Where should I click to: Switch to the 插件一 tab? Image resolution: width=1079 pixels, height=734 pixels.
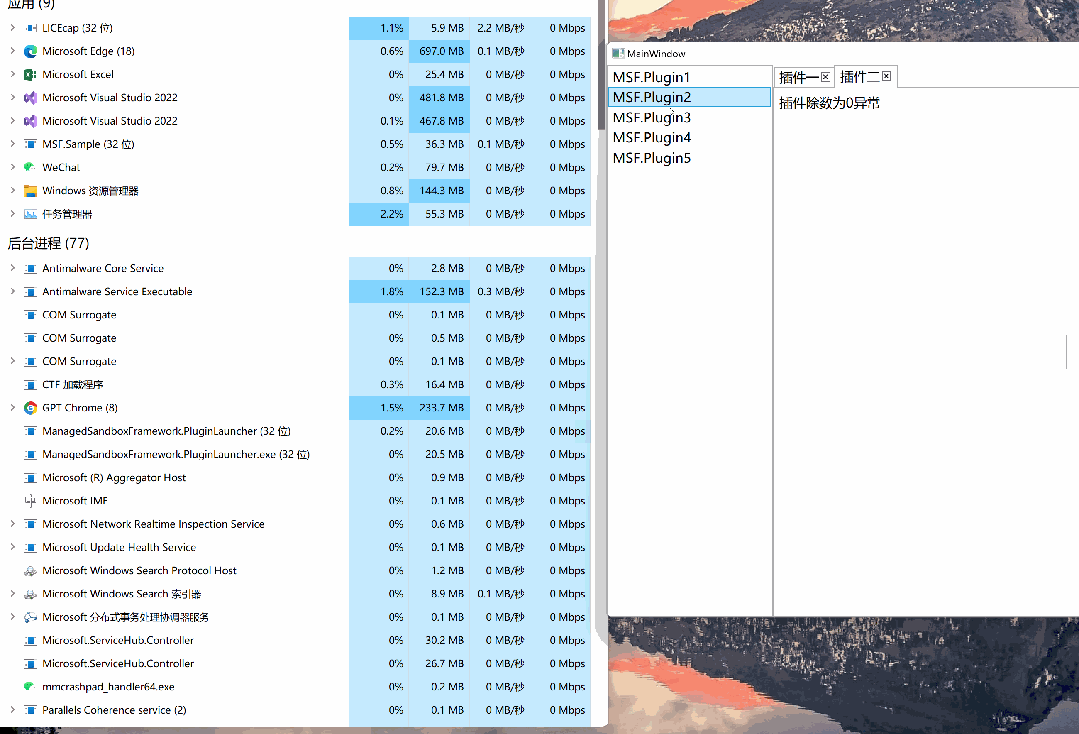click(798, 77)
